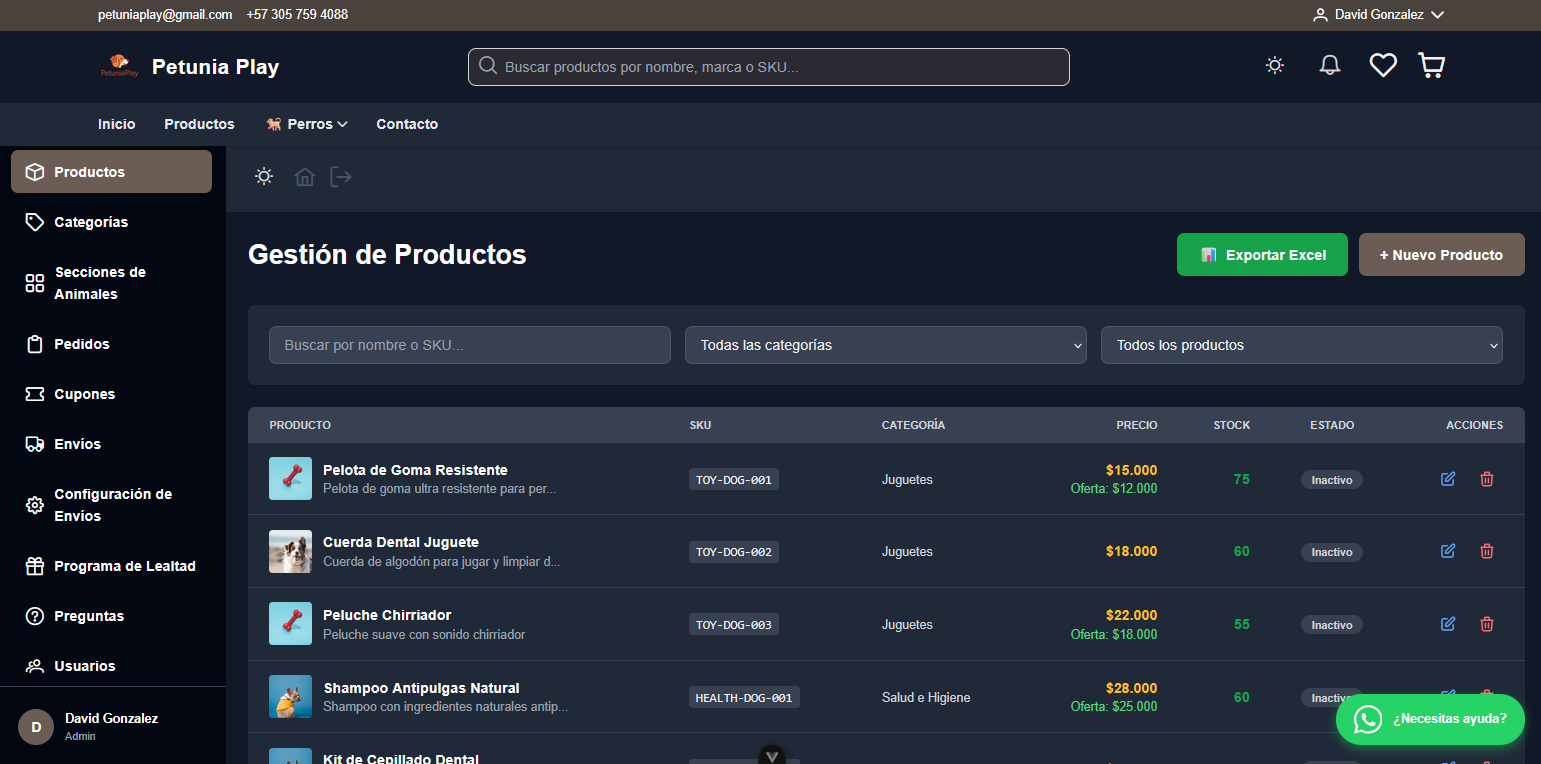The image size is (1541, 764).
Task: Click the Shampoo Antipulgas Natural product thumbnail
Action: point(290,697)
